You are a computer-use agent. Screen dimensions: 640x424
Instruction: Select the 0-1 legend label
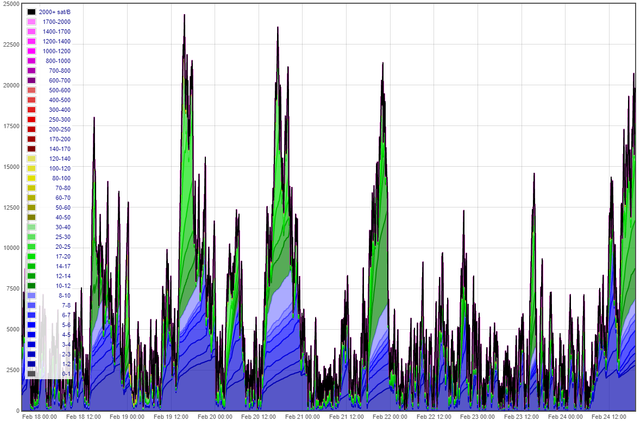66,374
